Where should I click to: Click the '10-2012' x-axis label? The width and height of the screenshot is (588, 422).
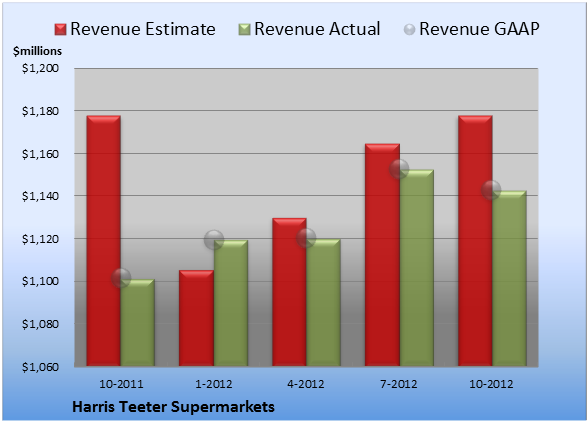491,384
